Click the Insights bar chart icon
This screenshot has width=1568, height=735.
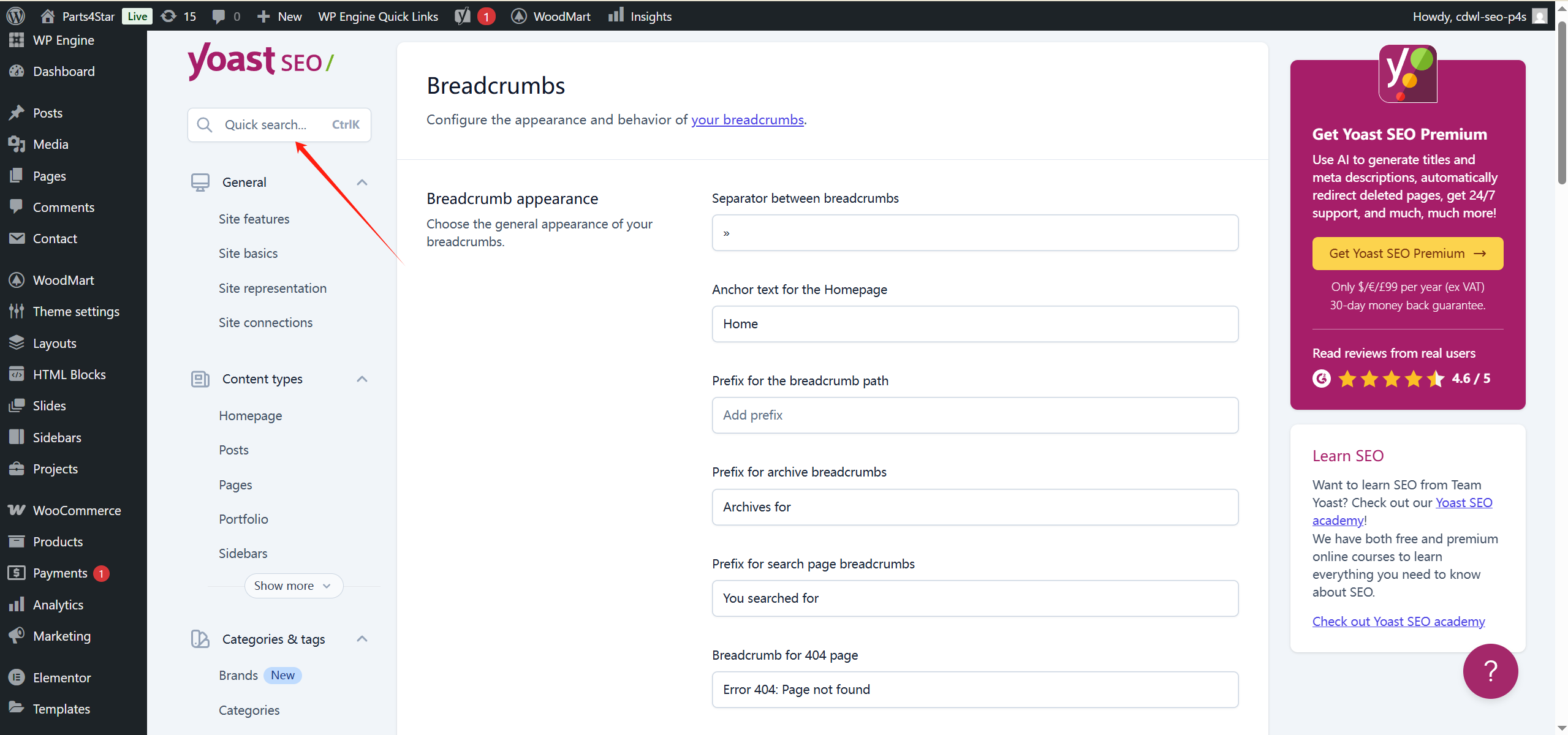[x=616, y=15]
